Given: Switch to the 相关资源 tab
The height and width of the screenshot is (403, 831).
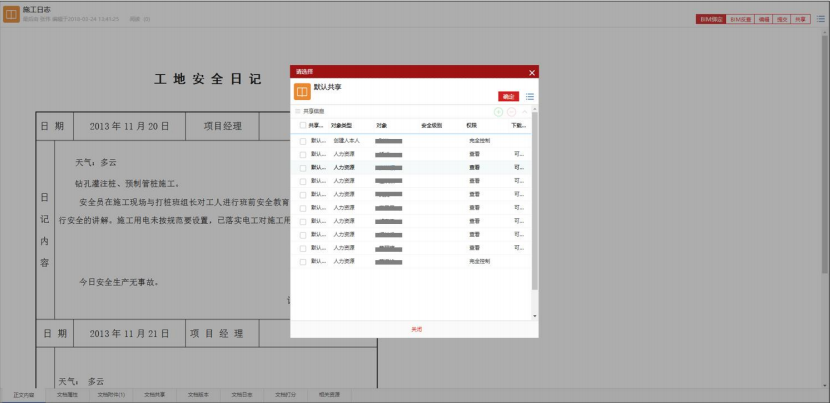Looking at the screenshot, I should [x=329, y=395].
